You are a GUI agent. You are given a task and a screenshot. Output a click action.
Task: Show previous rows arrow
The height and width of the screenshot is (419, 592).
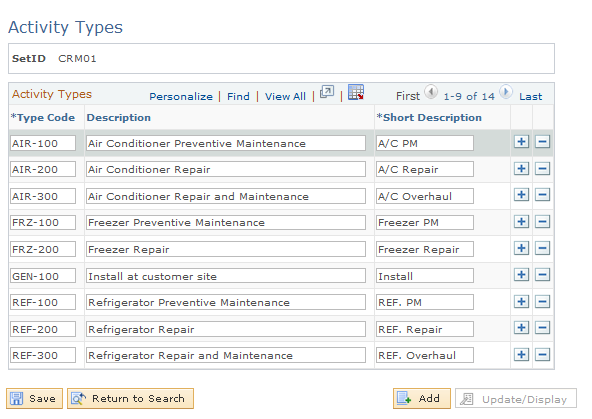click(x=431, y=92)
